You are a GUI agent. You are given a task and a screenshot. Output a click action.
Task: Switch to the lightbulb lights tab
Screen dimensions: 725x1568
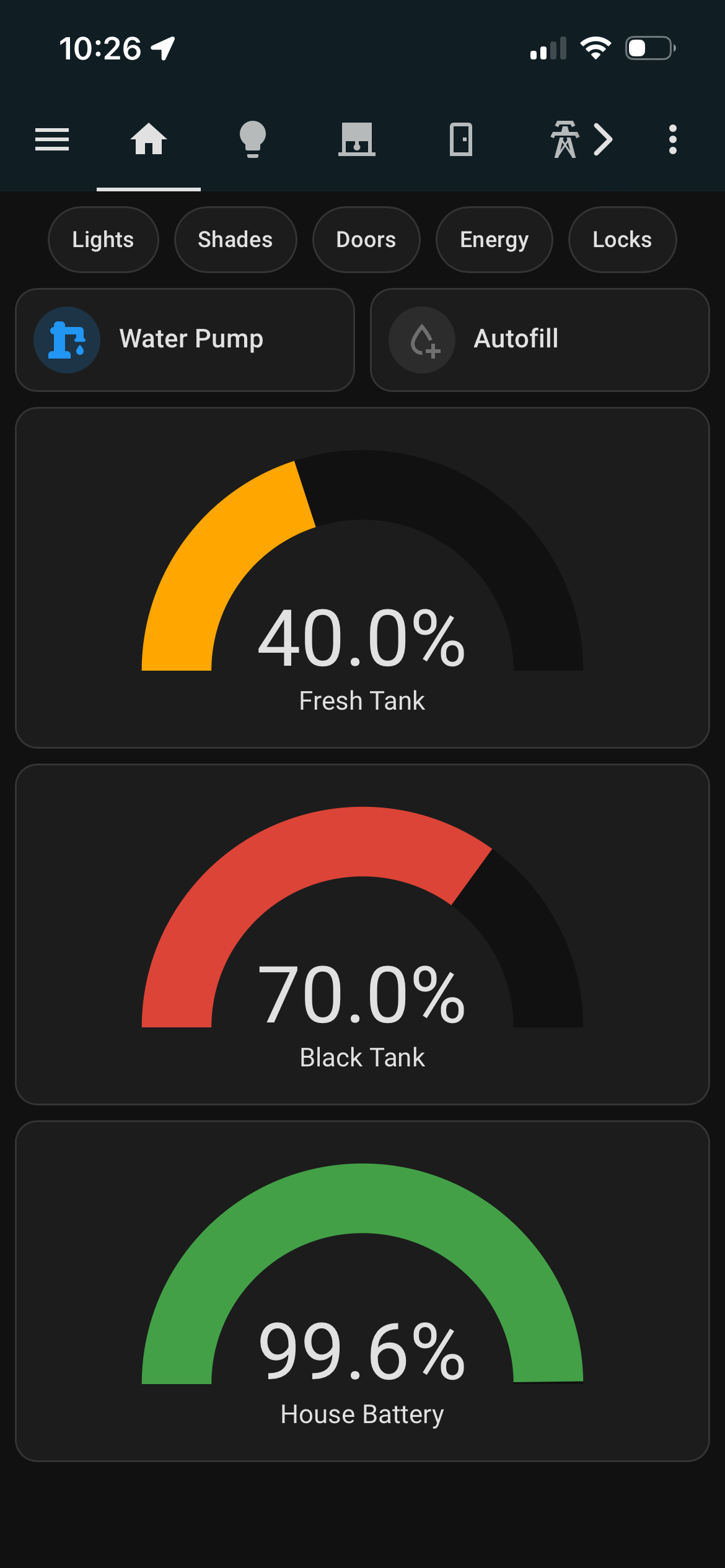click(x=253, y=139)
